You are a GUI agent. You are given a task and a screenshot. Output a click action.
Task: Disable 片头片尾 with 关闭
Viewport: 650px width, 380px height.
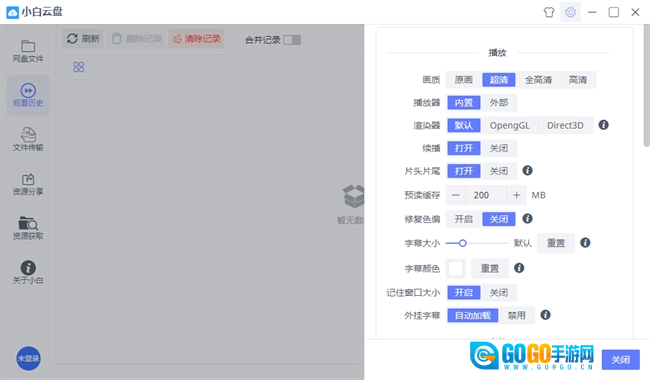click(499, 171)
